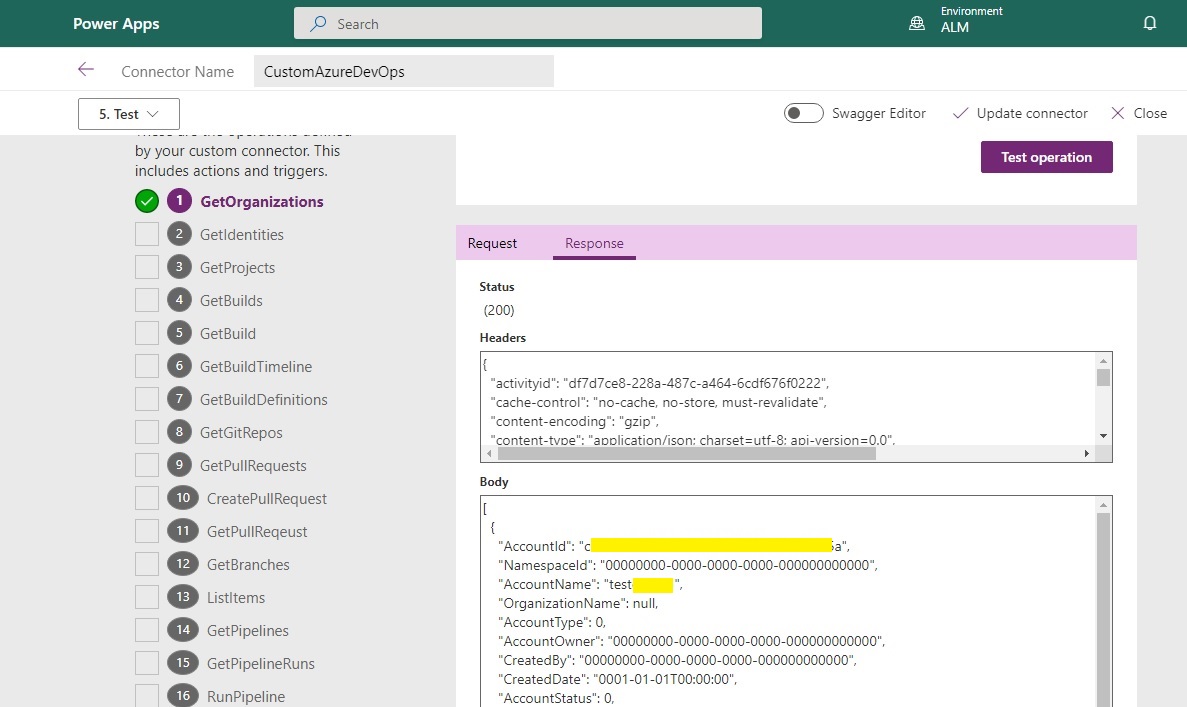Navigate back using the back arrow
1187x707 pixels.
[85, 70]
